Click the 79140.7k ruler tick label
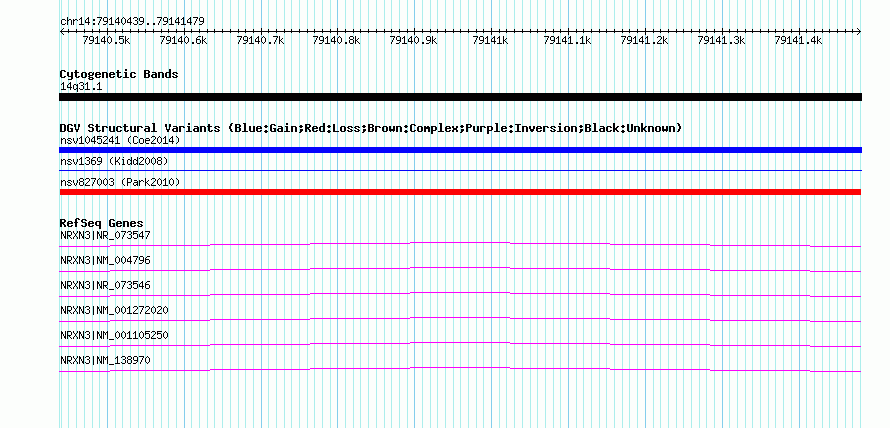Viewport: 890px width, 428px height. tap(260, 40)
